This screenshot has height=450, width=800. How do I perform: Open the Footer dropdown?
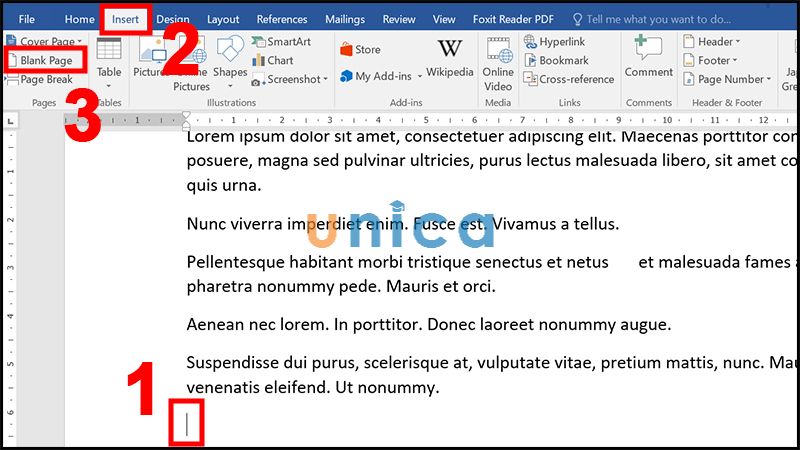point(710,60)
